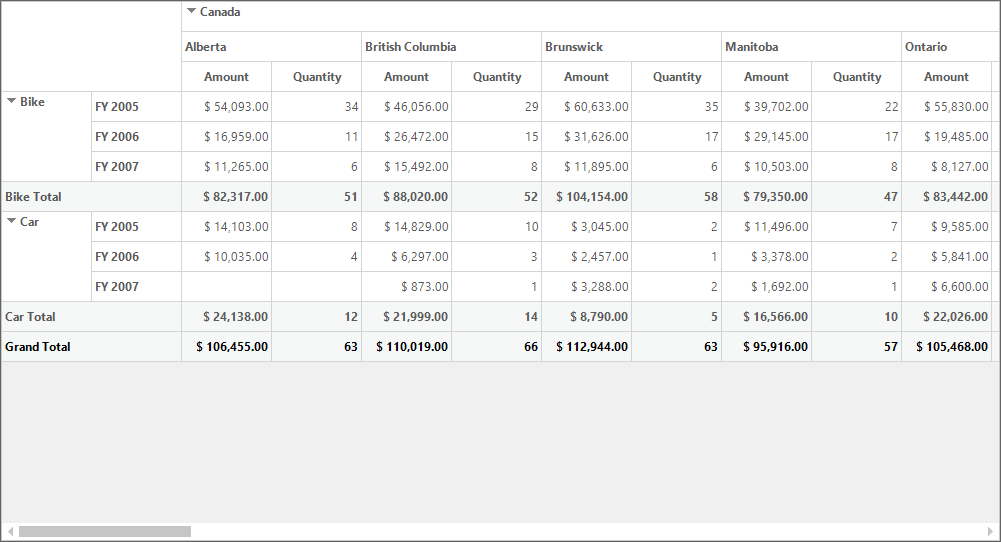Click the FY 2007 row header under Car
The height and width of the screenshot is (542, 1001).
[x=137, y=287]
